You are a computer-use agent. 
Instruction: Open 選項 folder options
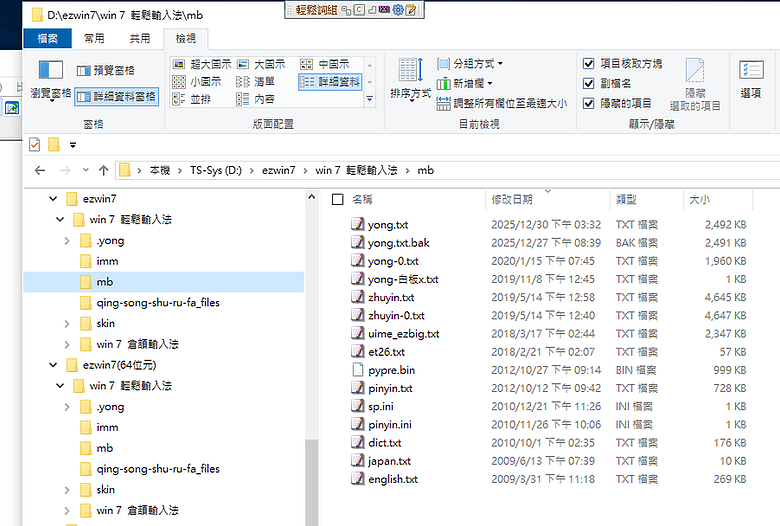click(x=751, y=80)
